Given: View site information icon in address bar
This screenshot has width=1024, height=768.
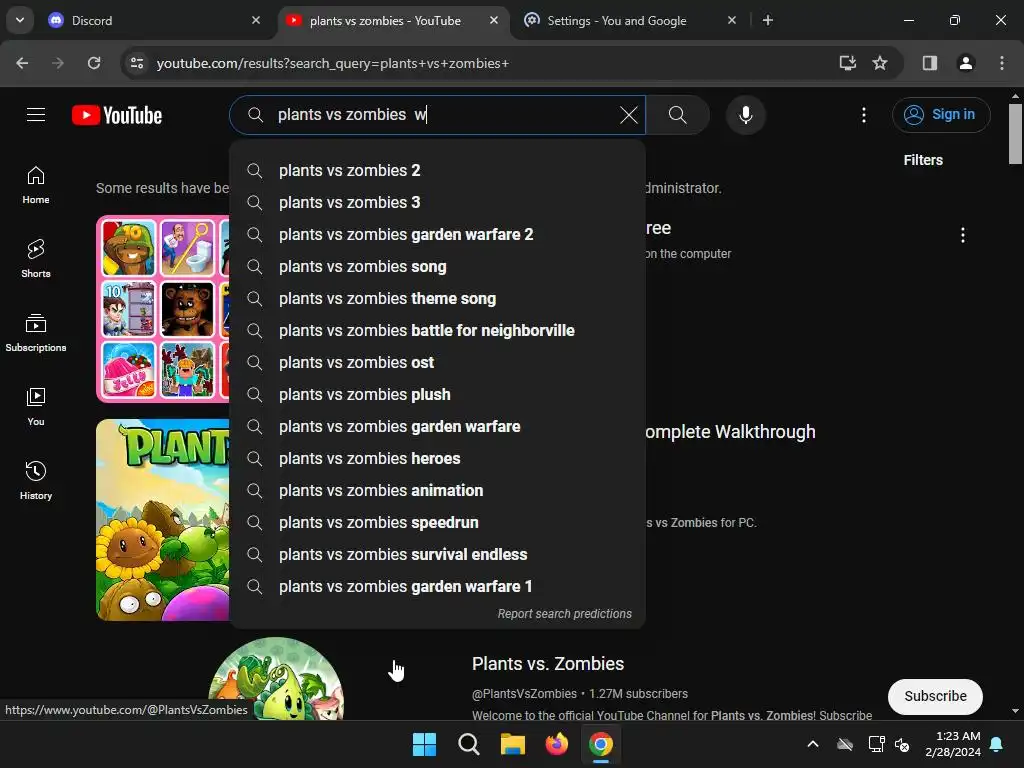Looking at the screenshot, I should click(x=137, y=63).
